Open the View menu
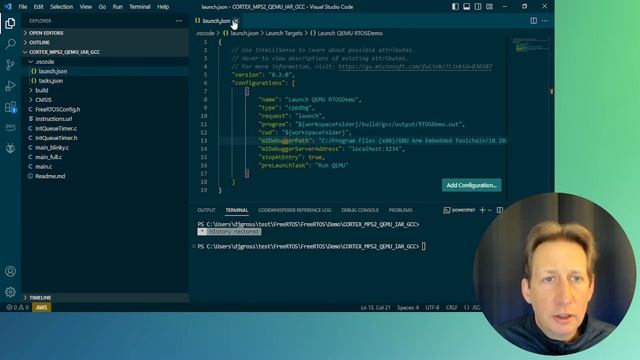Screen dimensions: 640x360 pos(85,7)
